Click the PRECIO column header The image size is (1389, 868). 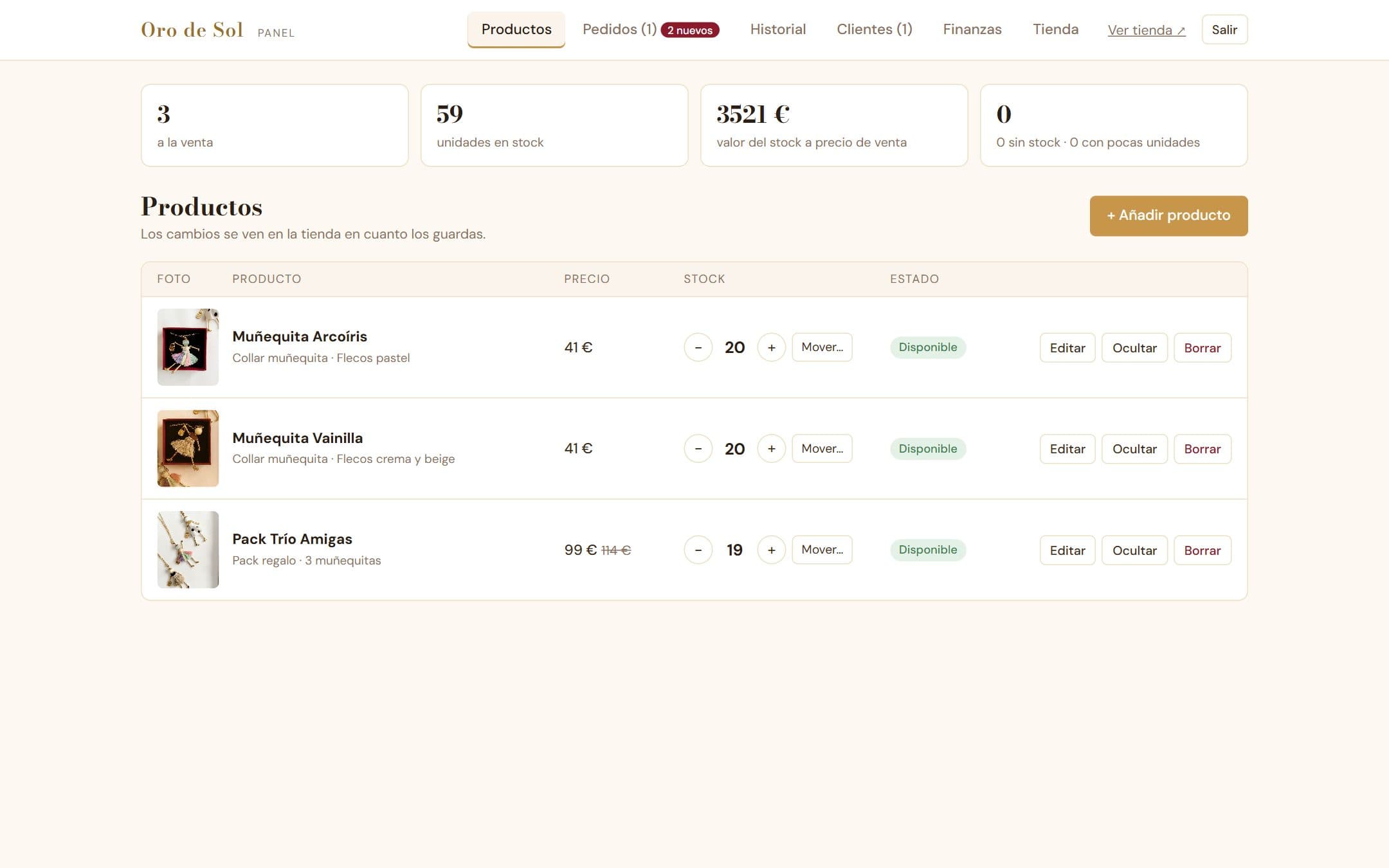pyautogui.click(x=586, y=279)
